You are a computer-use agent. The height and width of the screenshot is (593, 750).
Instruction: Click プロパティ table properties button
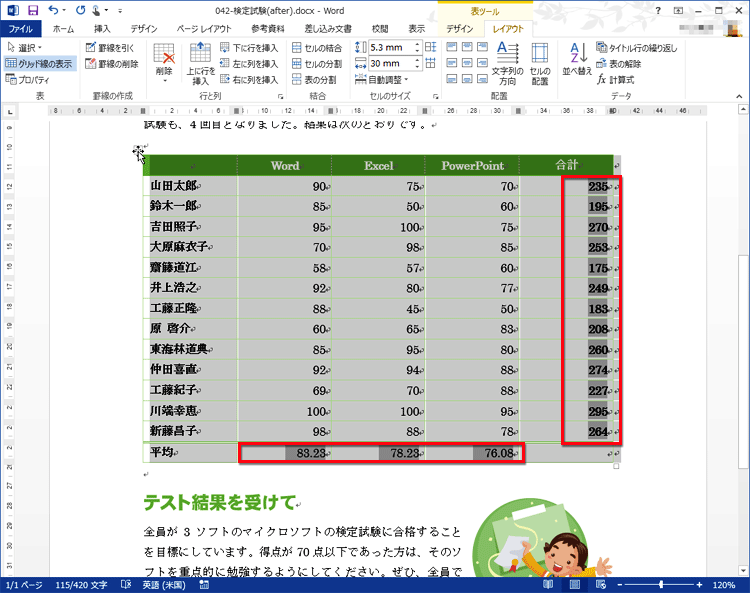click(x=28, y=80)
